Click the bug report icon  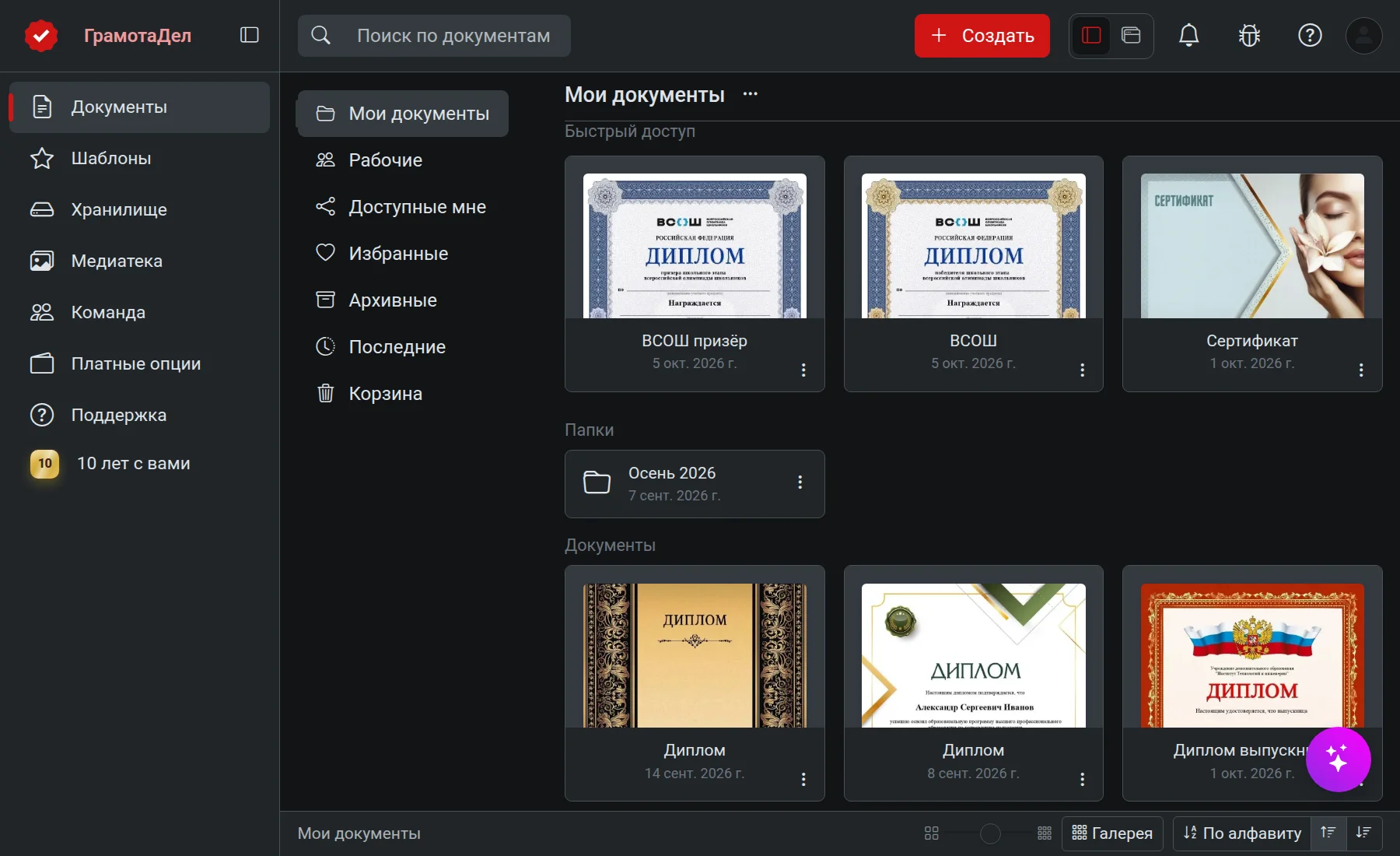1249,35
